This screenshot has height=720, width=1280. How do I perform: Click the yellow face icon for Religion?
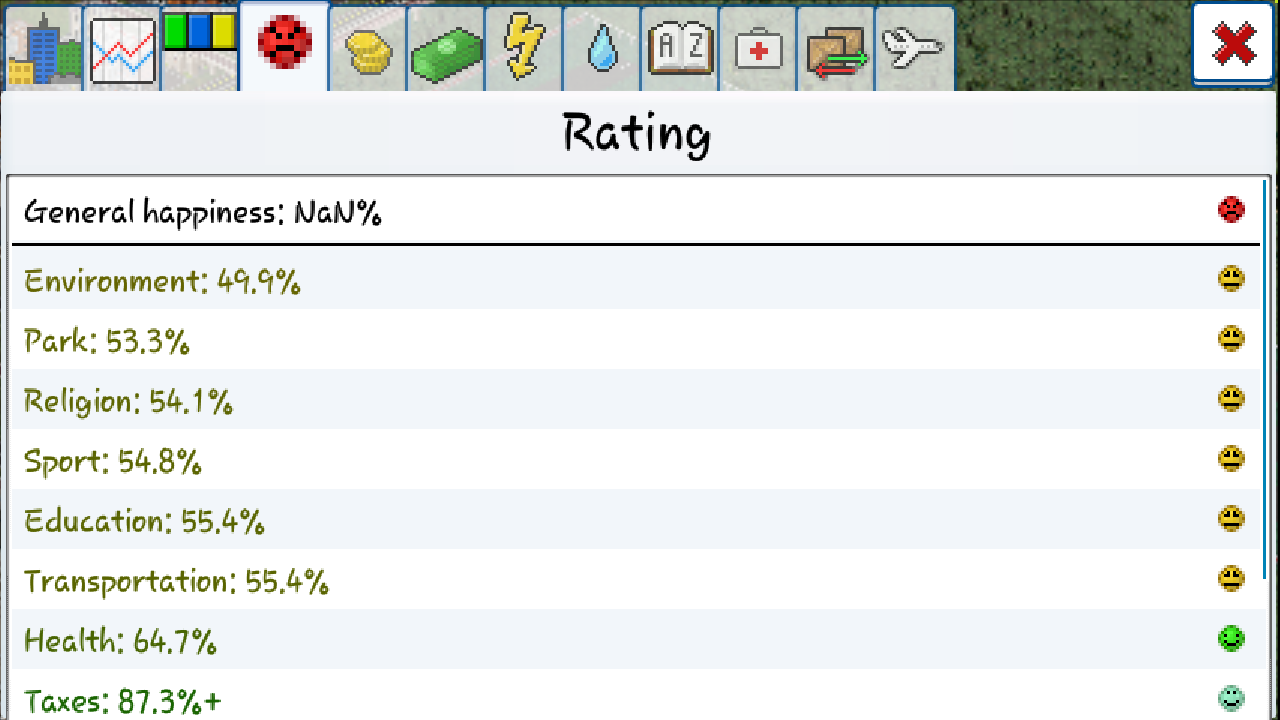point(1231,398)
